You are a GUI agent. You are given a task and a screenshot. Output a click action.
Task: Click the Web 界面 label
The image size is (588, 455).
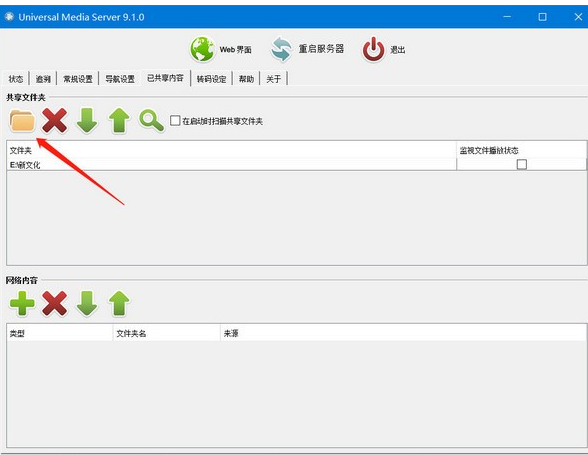(x=236, y=50)
